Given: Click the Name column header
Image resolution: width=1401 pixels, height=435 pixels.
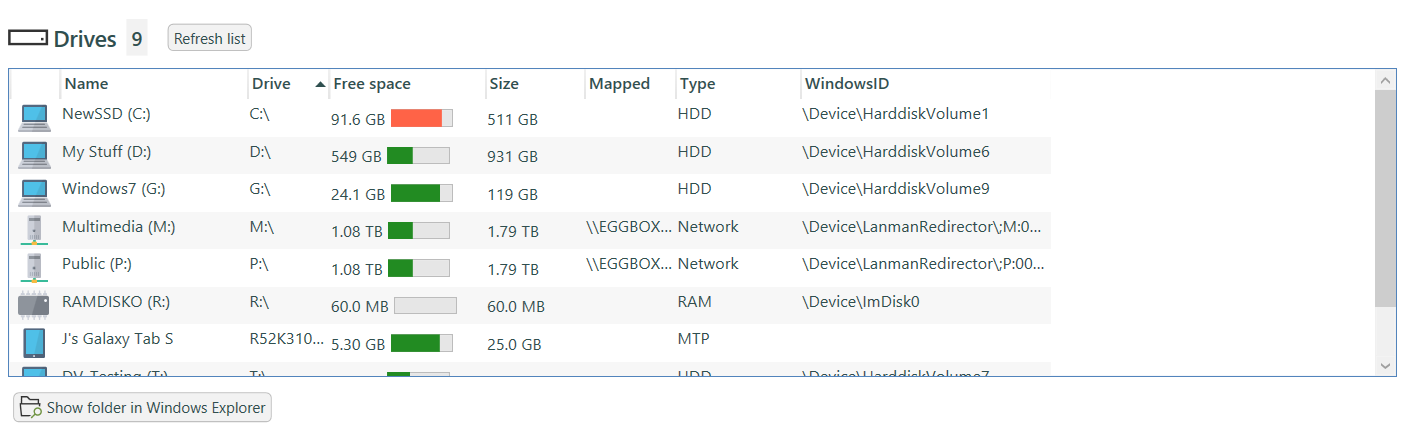Looking at the screenshot, I should 87,84.
